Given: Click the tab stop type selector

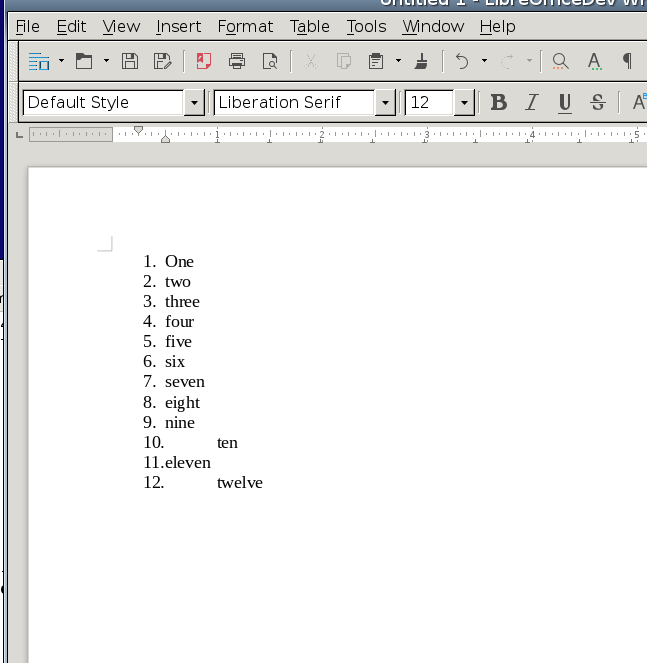Looking at the screenshot, I should [19, 135].
